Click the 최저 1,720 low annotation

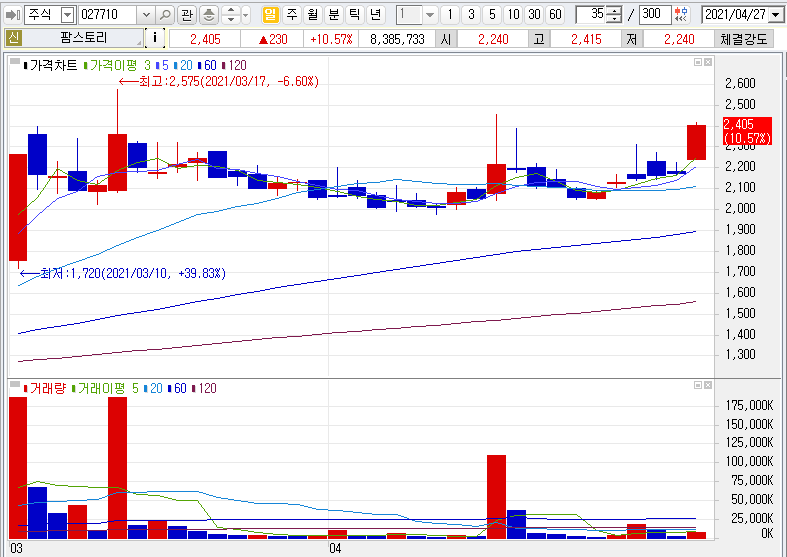coord(123,273)
